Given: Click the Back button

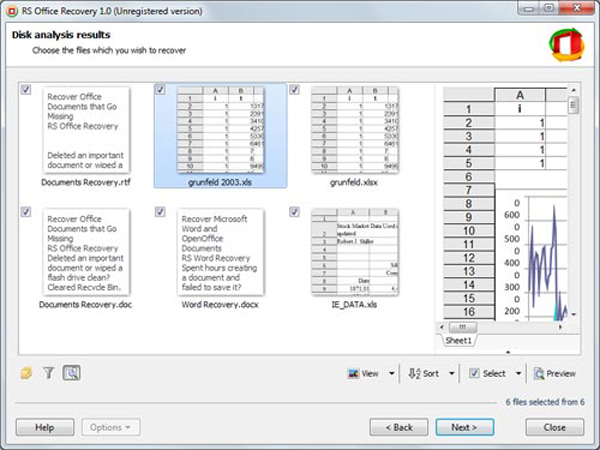Looking at the screenshot, I should pos(399,427).
